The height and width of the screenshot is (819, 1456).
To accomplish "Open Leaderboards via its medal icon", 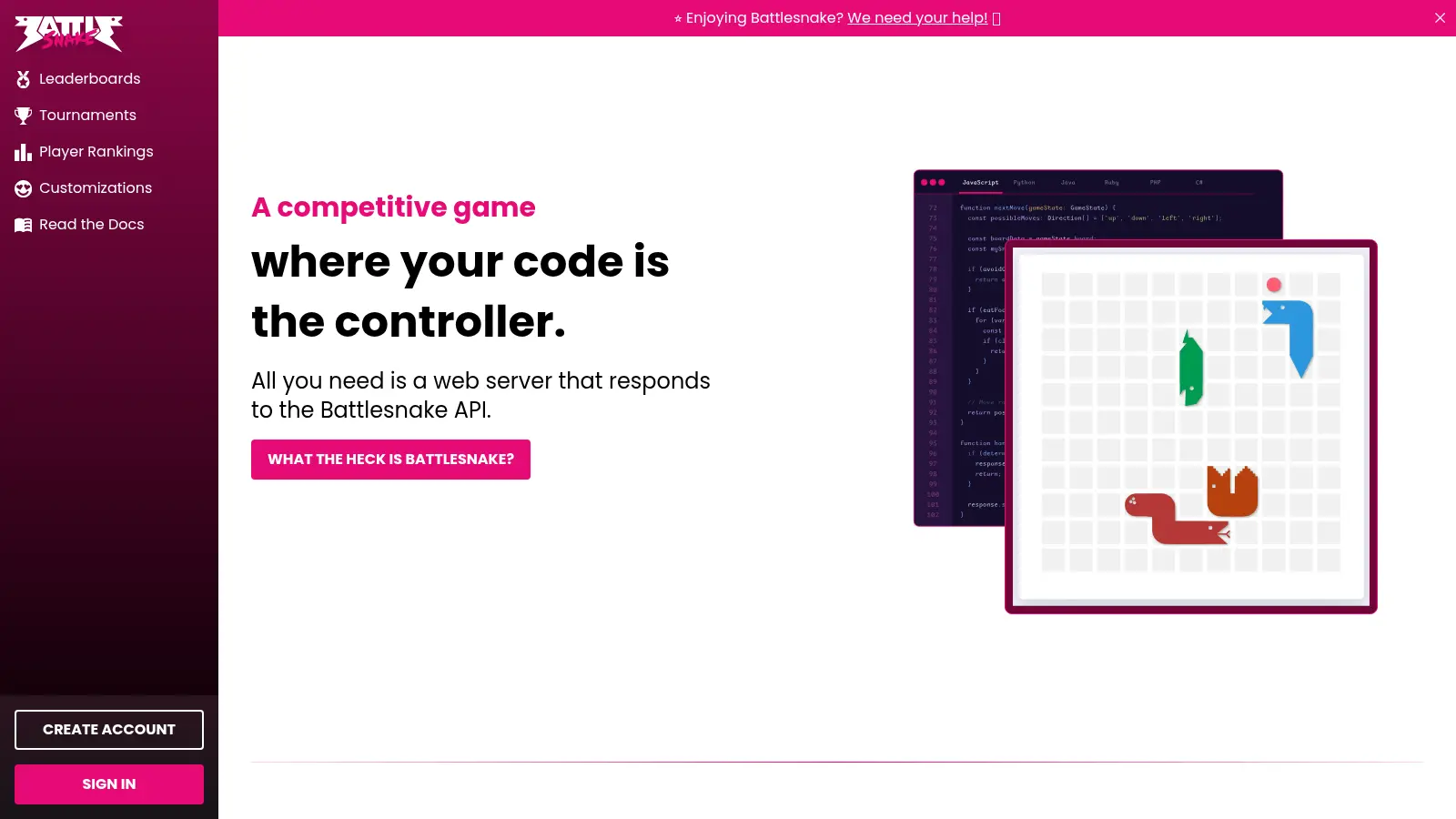I will (24, 79).
